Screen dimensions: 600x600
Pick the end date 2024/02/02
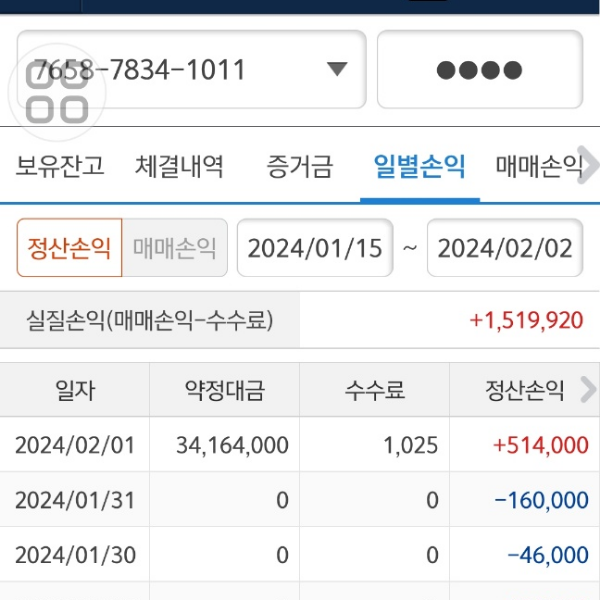(x=505, y=248)
